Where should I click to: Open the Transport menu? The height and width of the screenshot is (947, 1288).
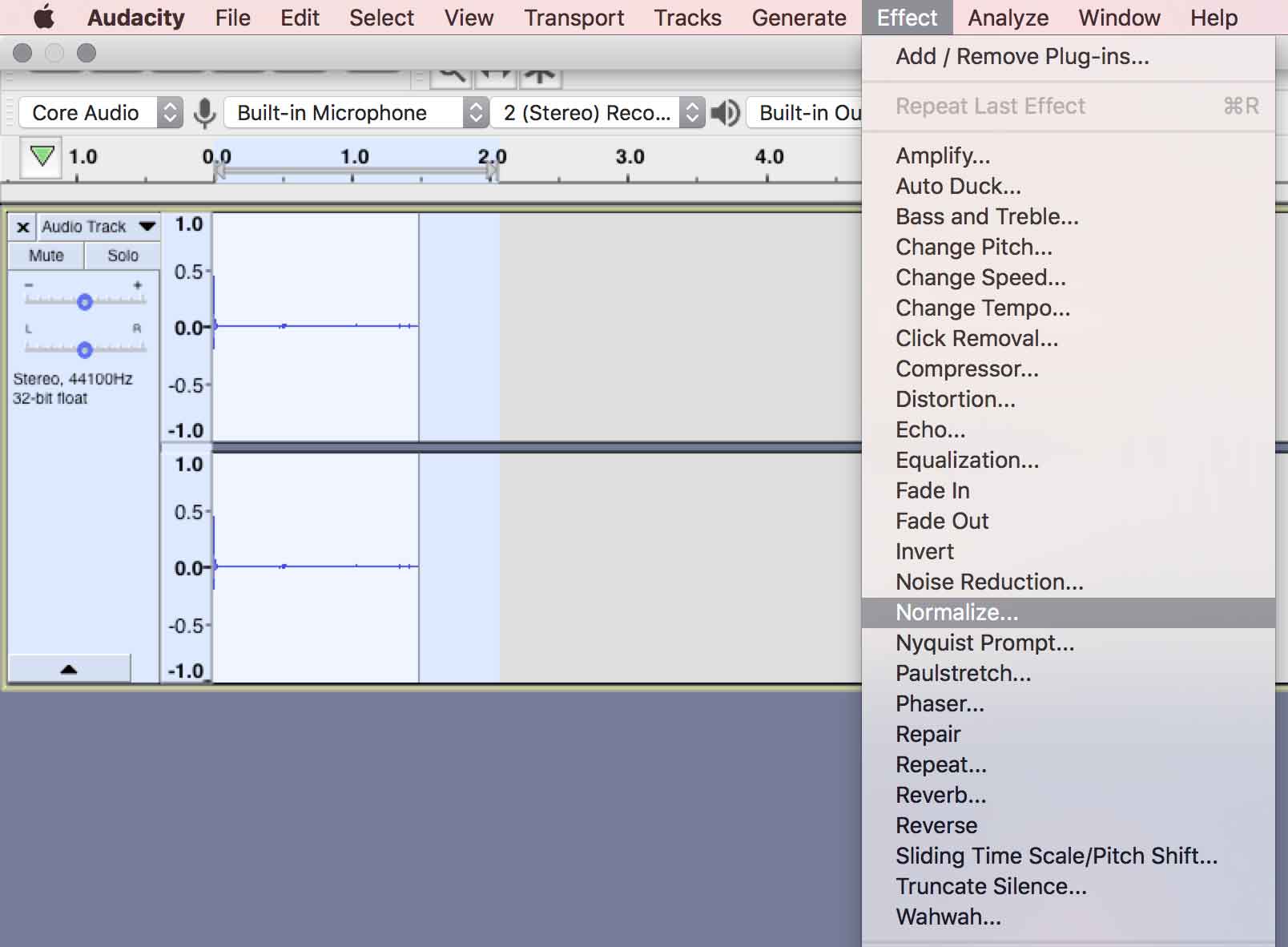coord(574,18)
